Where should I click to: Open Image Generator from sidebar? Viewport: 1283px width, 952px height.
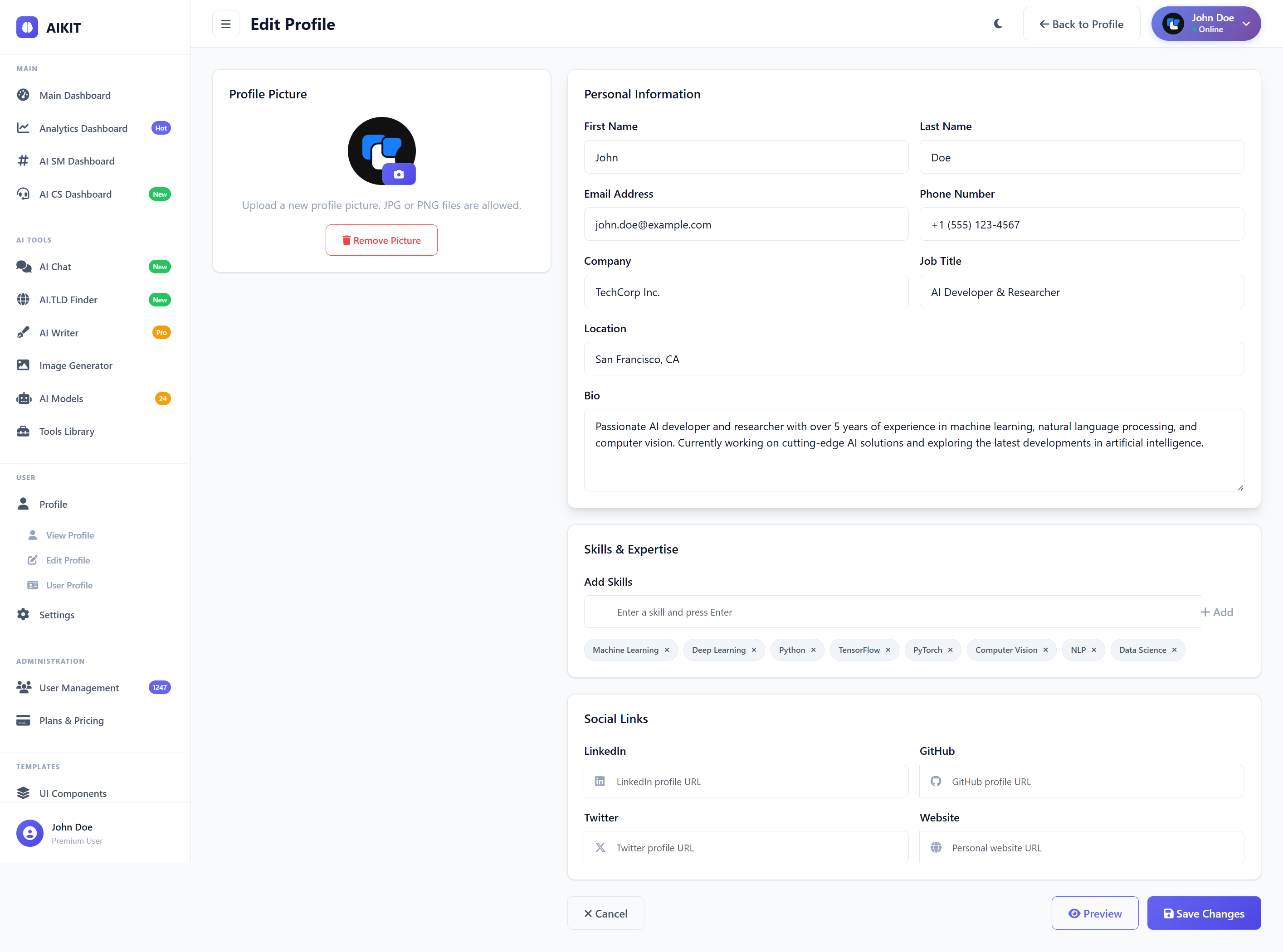pyautogui.click(x=75, y=365)
